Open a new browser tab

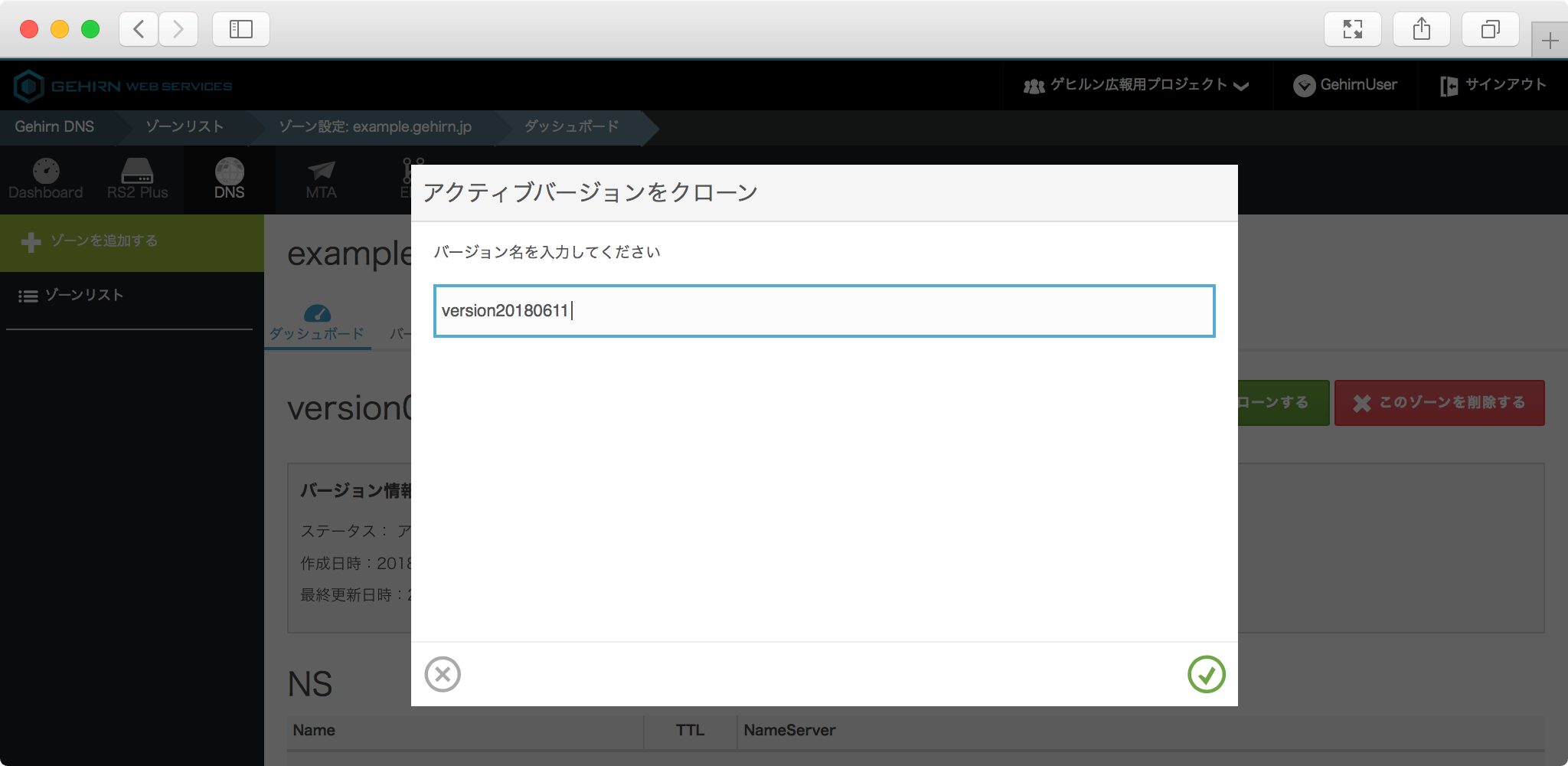click(x=1550, y=41)
